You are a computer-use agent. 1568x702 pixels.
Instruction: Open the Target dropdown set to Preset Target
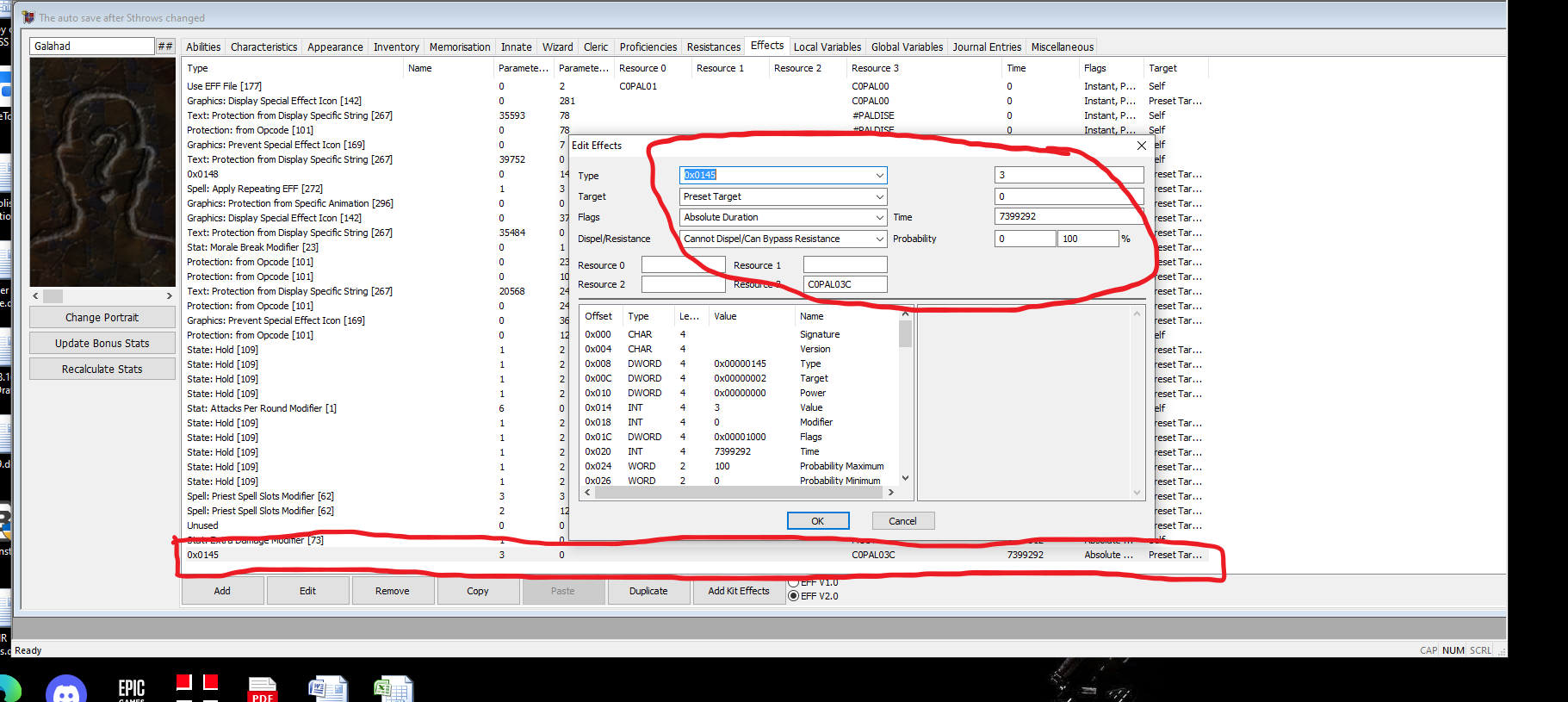879,196
